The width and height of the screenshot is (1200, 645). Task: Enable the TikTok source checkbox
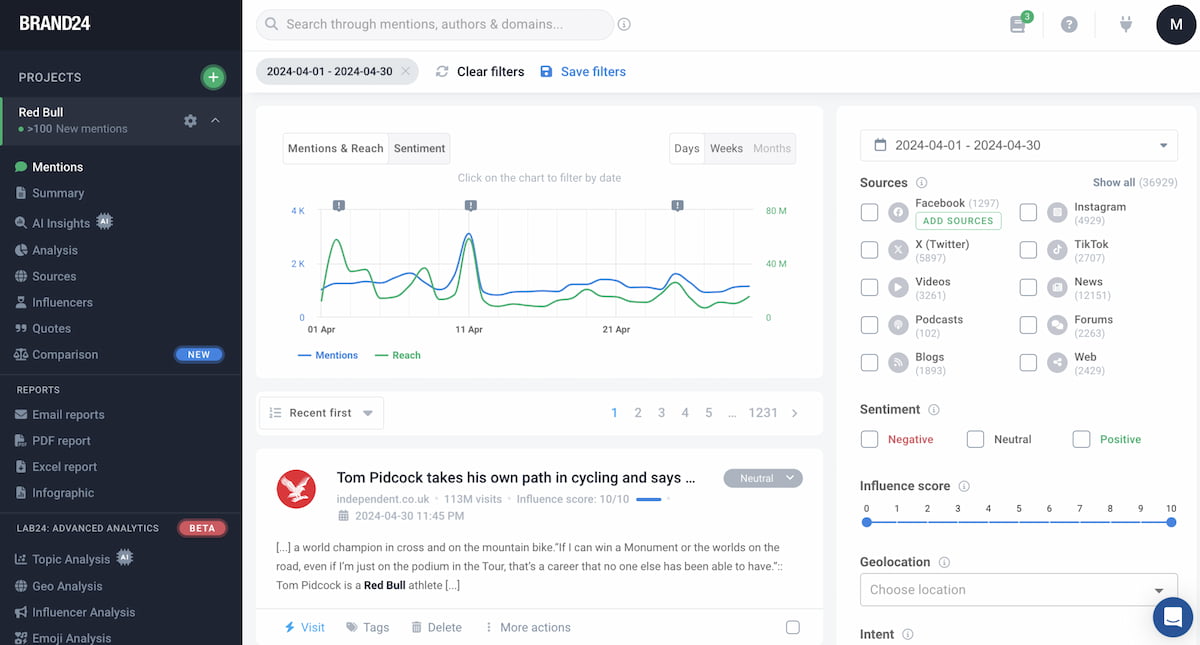click(1028, 249)
